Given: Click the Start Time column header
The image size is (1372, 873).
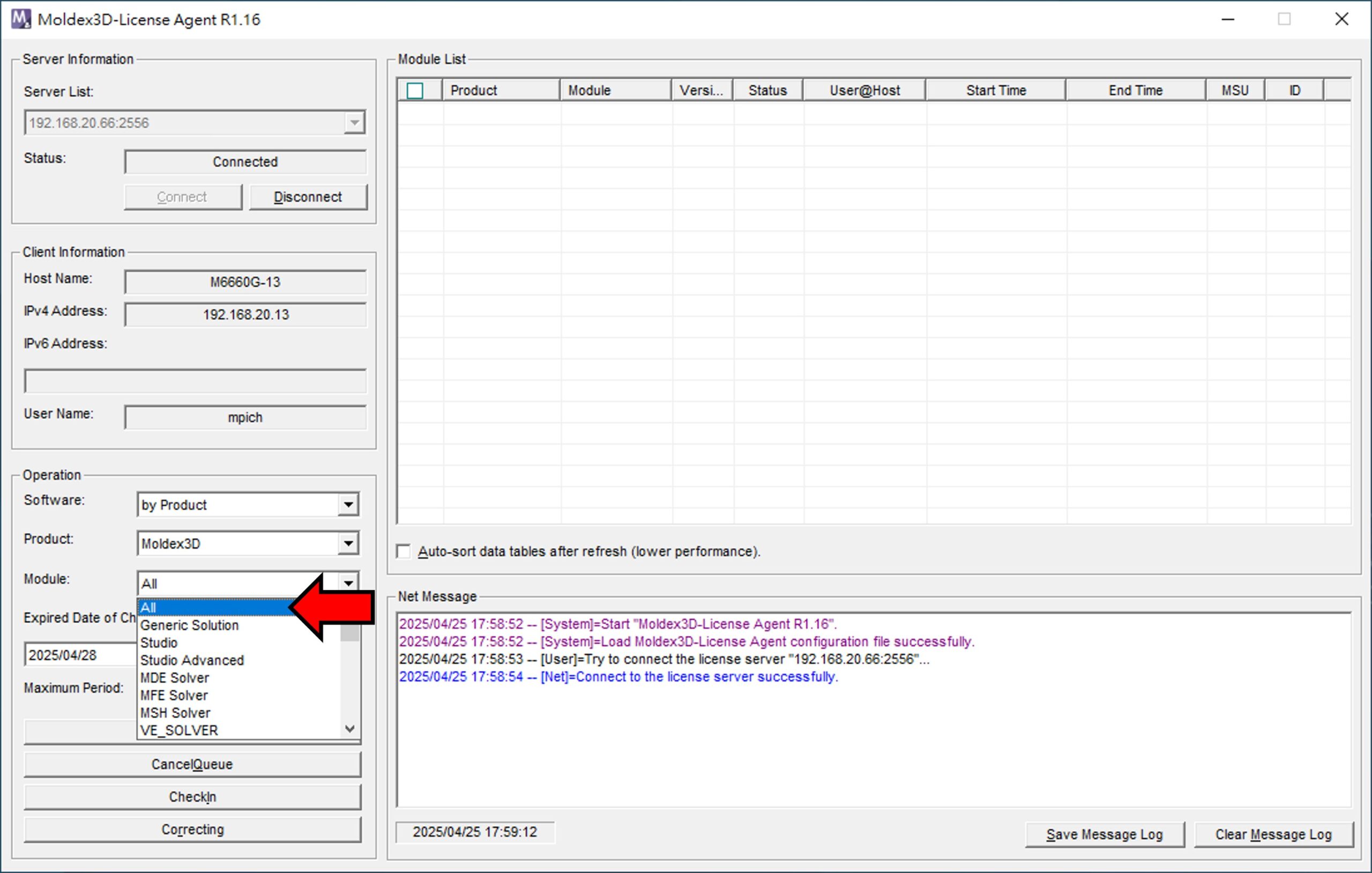Looking at the screenshot, I should tap(995, 90).
